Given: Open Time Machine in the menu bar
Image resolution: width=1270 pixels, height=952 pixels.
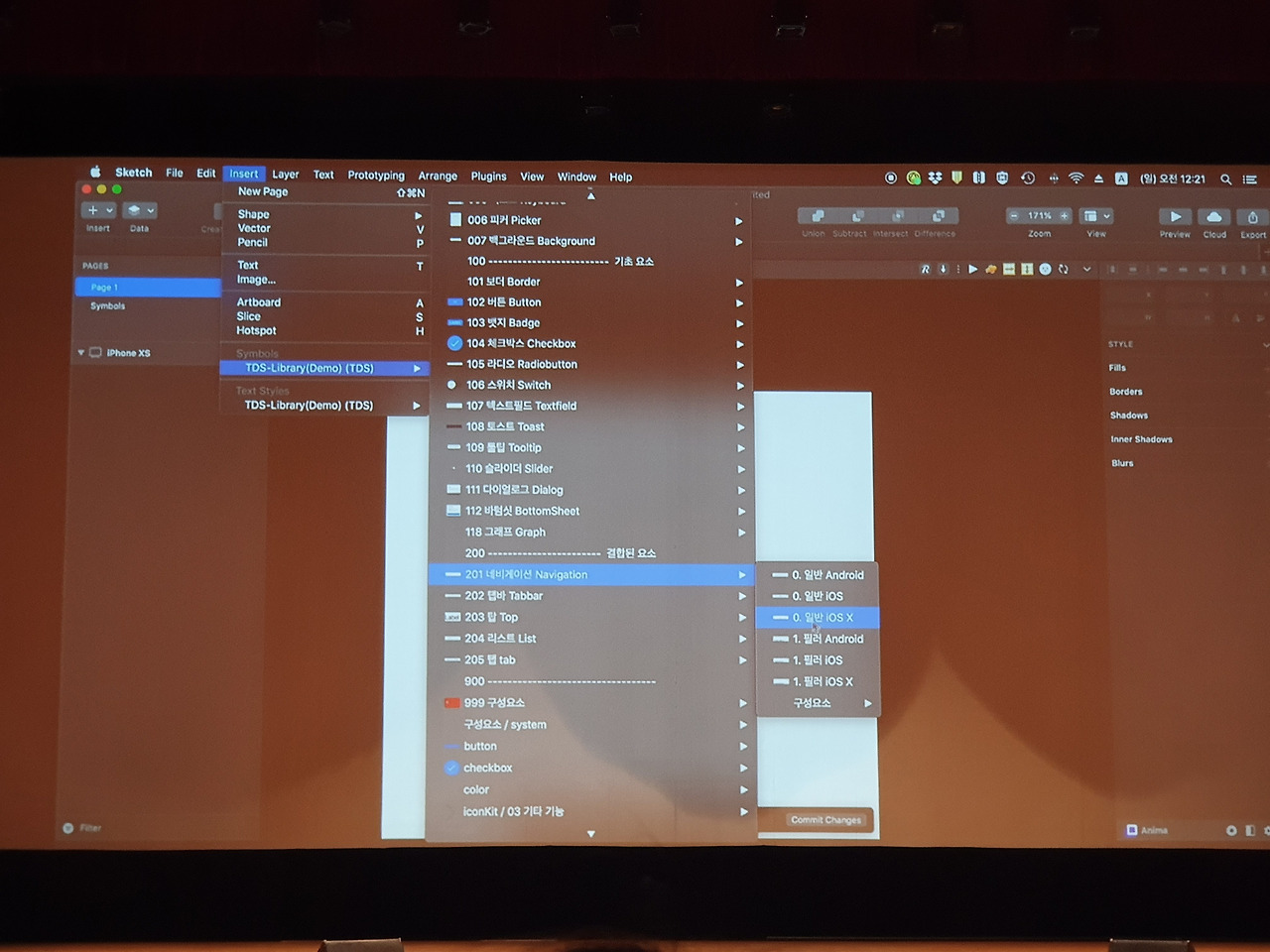Looking at the screenshot, I should click(x=1028, y=178).
